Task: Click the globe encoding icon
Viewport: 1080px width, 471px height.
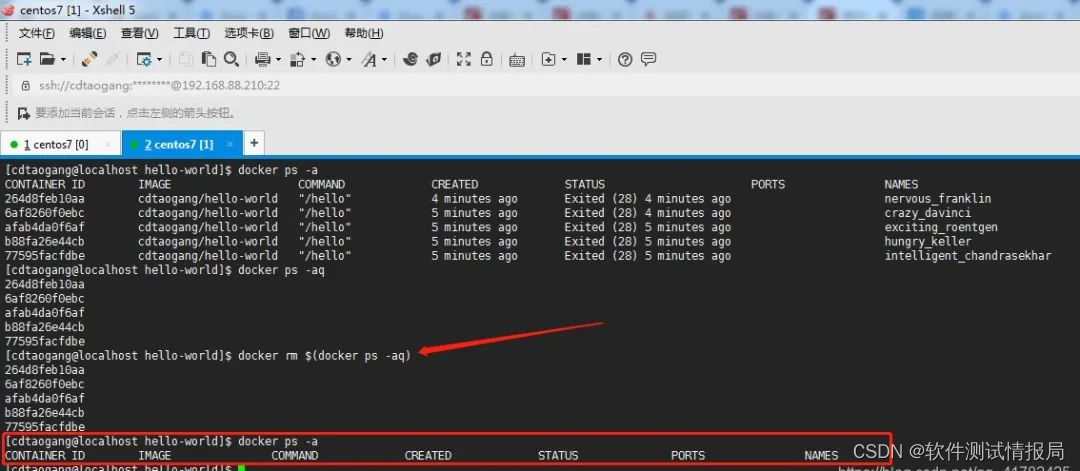Action: coord(333,60)
